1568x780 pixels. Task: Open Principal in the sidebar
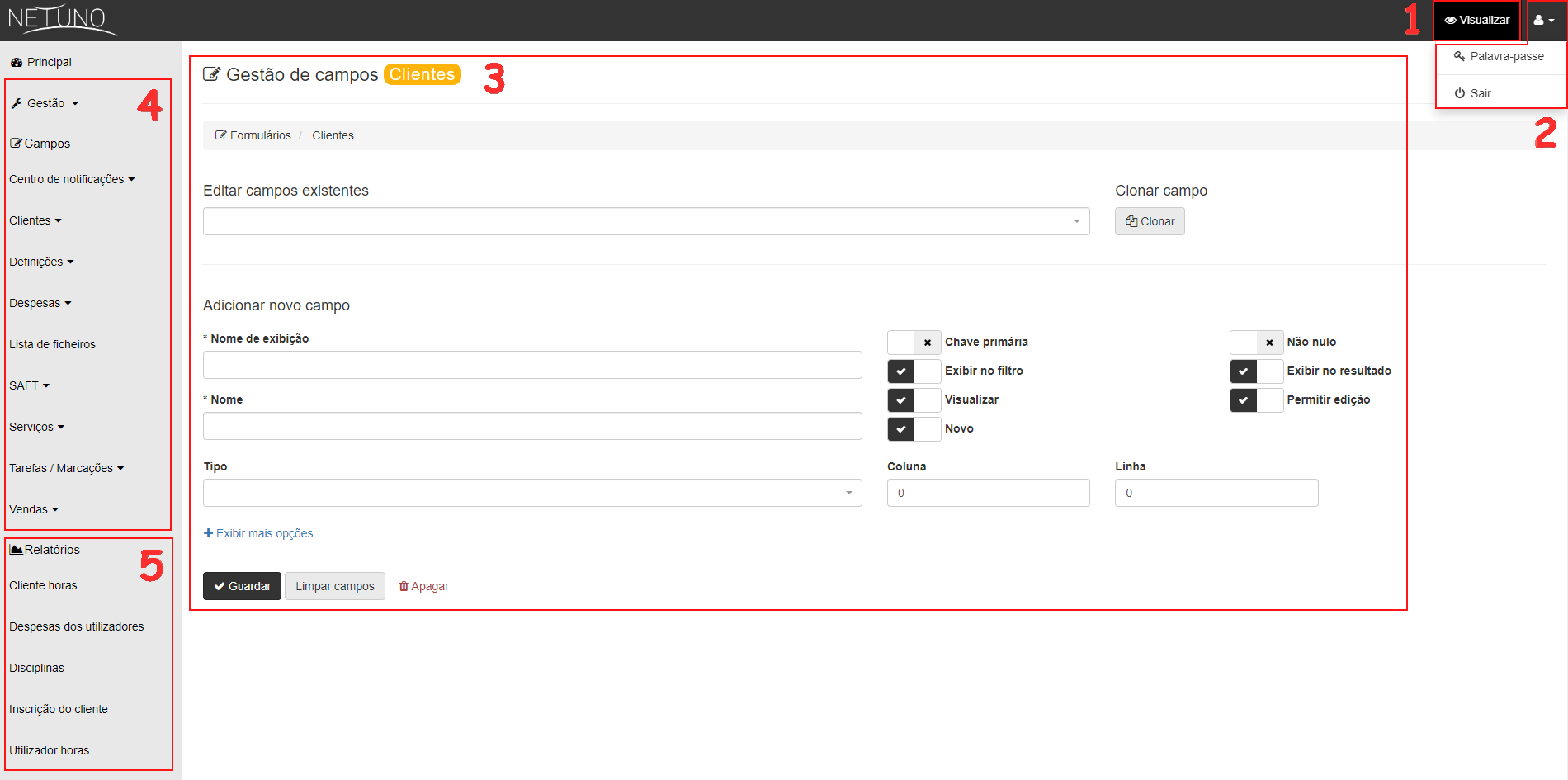41,62
